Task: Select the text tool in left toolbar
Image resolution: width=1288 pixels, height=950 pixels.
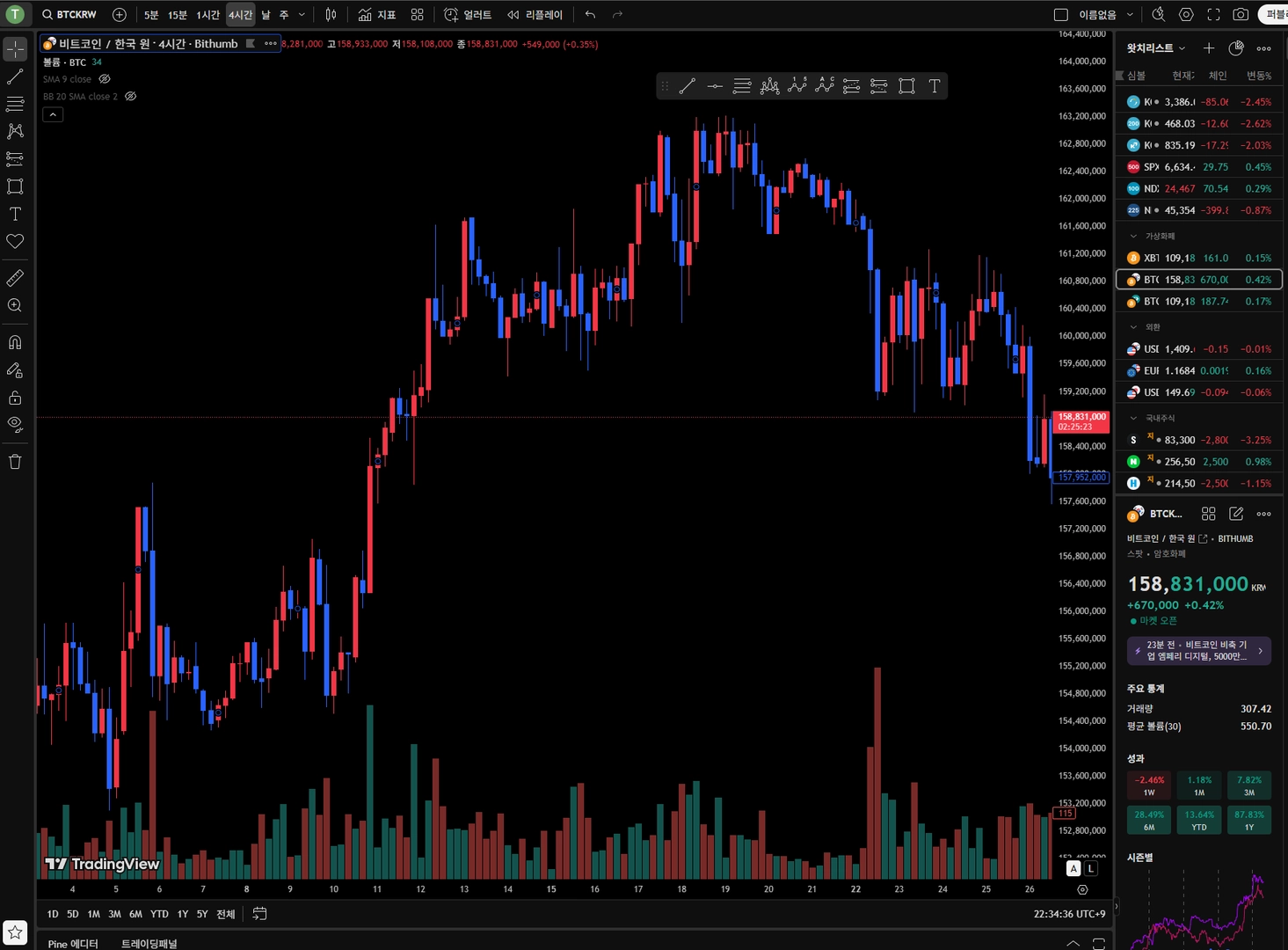Action: click(x=15, y=214)
